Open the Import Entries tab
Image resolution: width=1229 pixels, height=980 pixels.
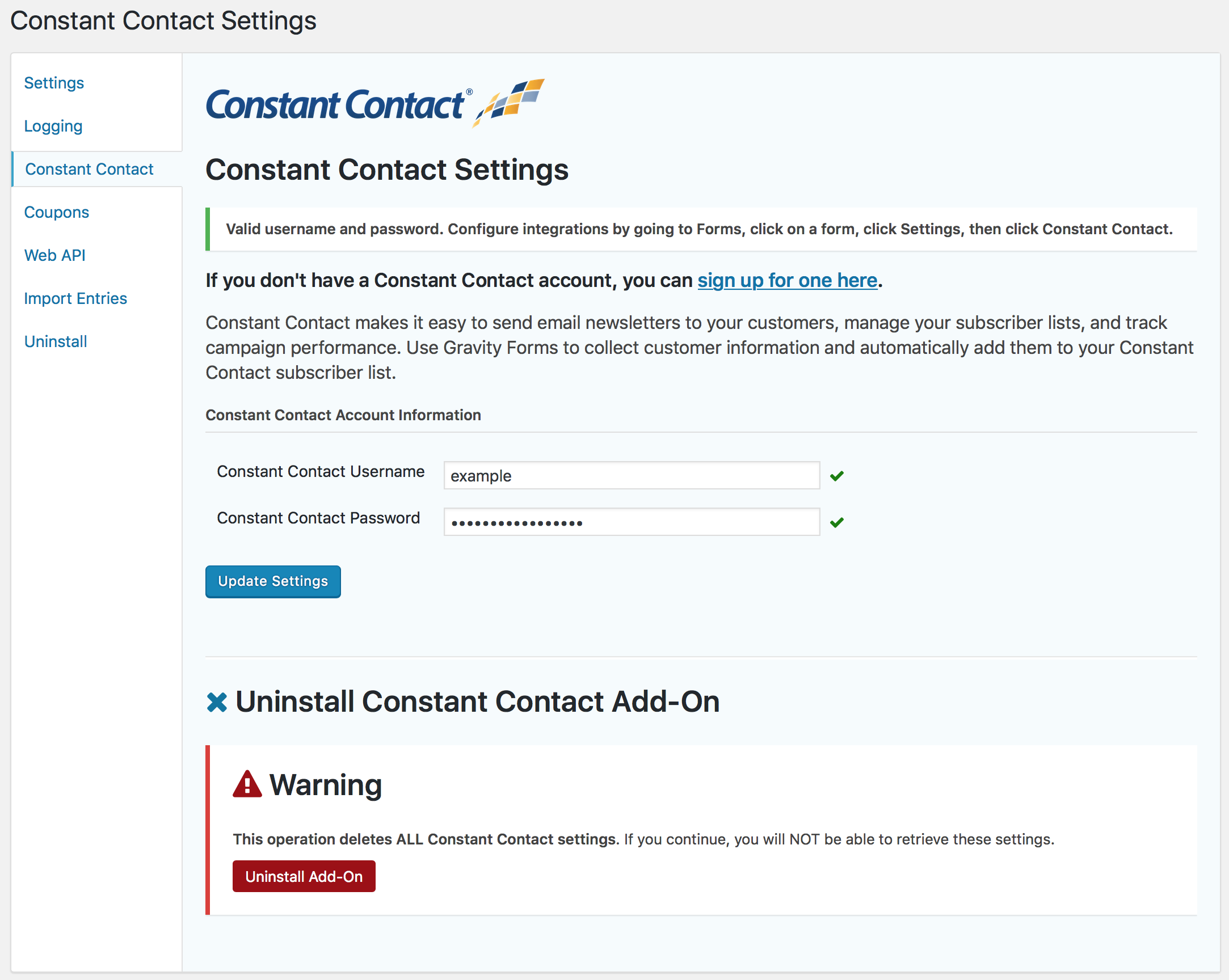(x=75, y=298)
